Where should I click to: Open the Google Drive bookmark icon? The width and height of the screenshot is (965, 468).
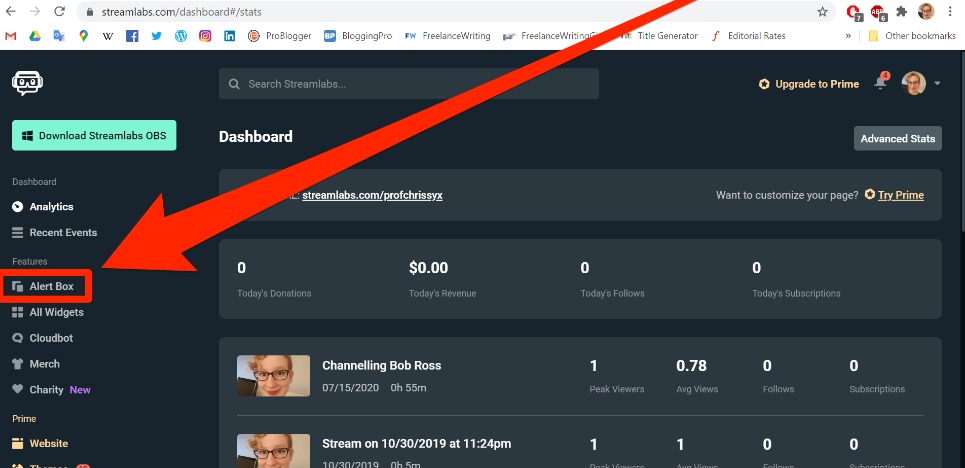34,36
